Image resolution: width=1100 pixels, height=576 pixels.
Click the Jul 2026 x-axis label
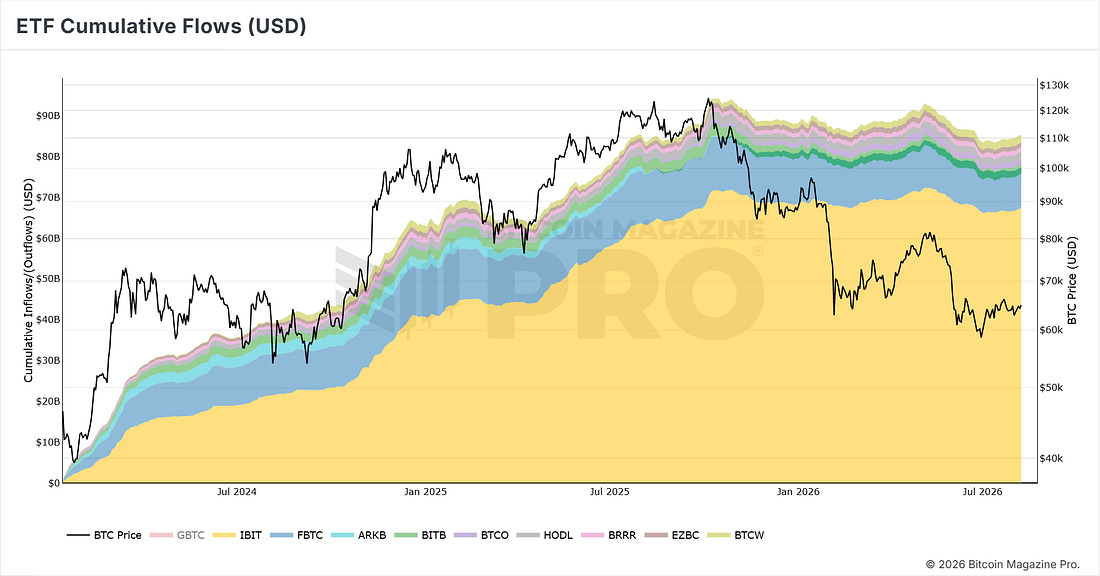[982, 492]
